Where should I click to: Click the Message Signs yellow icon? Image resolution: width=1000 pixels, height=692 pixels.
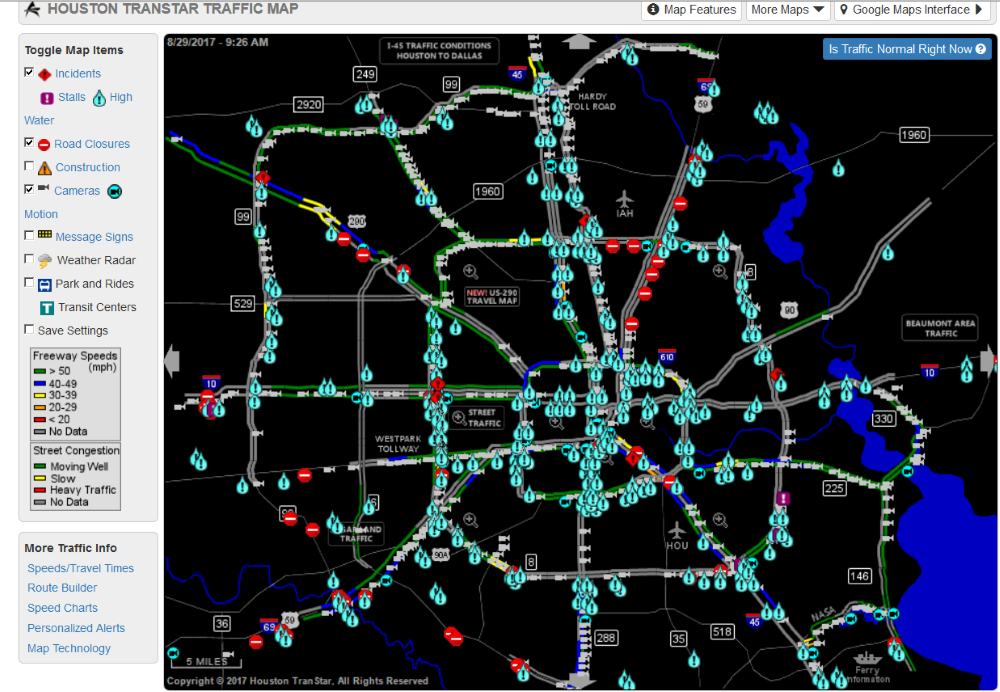pyautogui.click(x=45, y=235)
